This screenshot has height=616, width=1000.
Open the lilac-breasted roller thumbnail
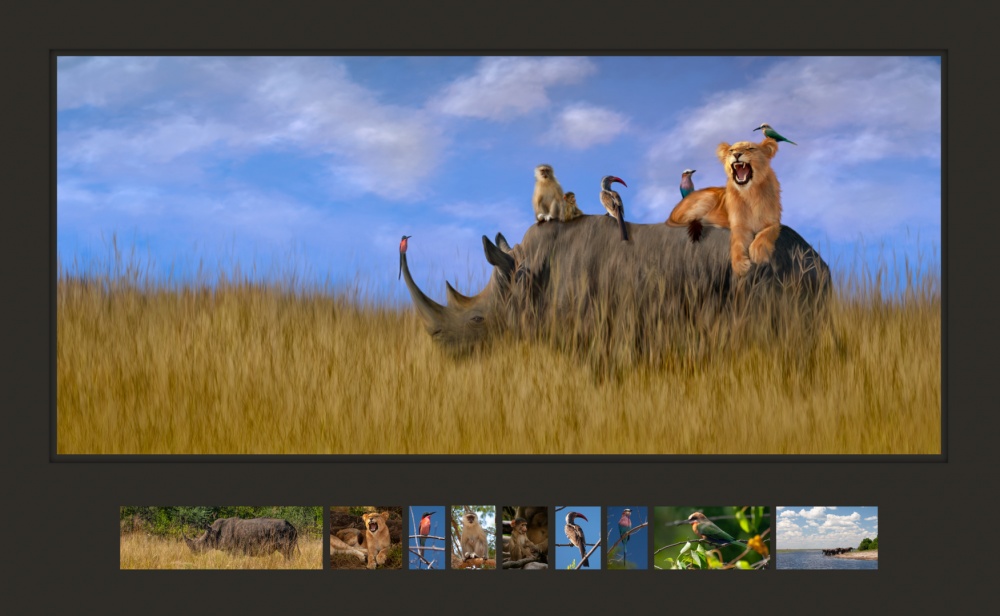pos(627,538)
